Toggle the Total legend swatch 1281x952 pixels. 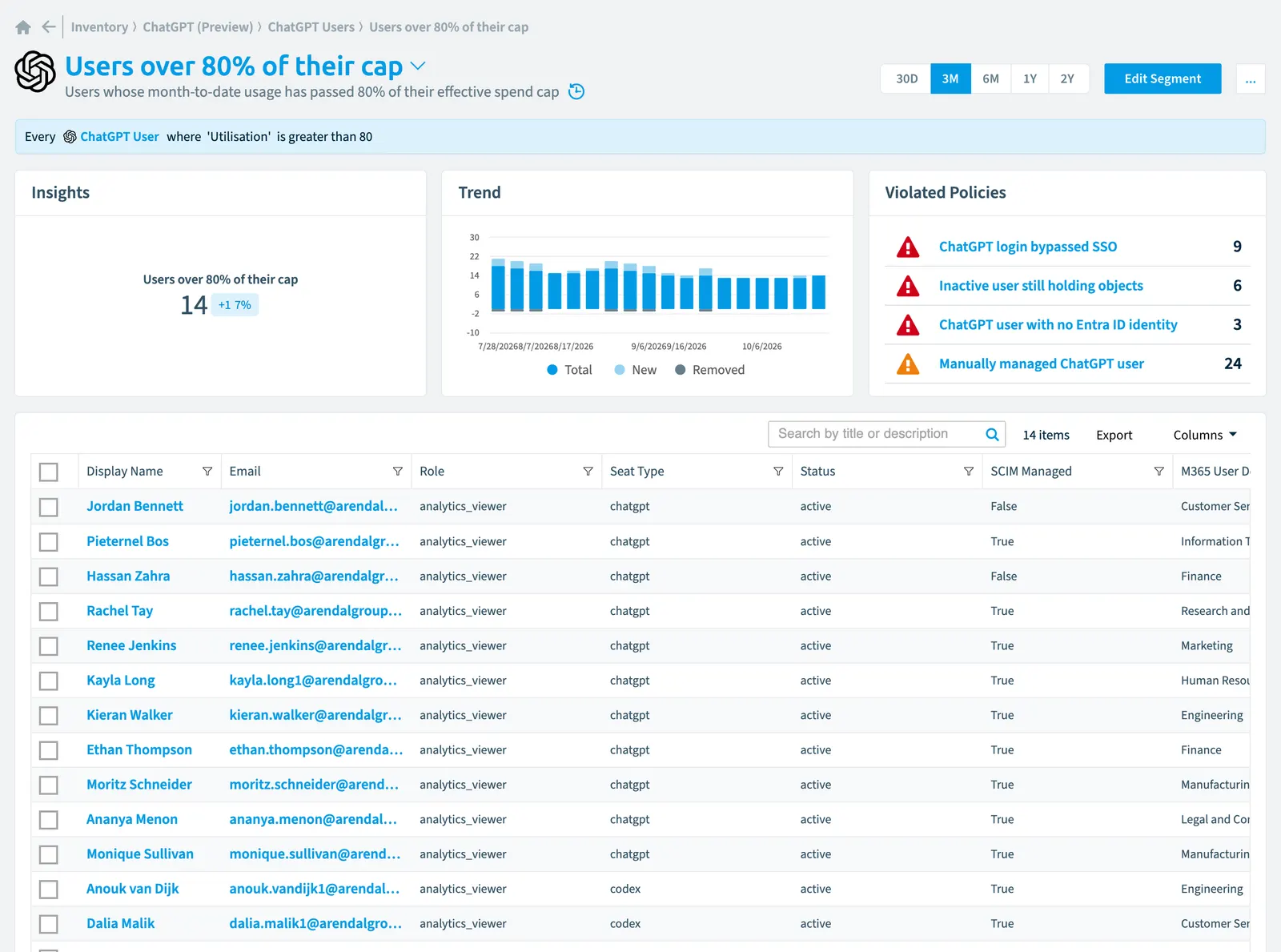pos(552,370)
